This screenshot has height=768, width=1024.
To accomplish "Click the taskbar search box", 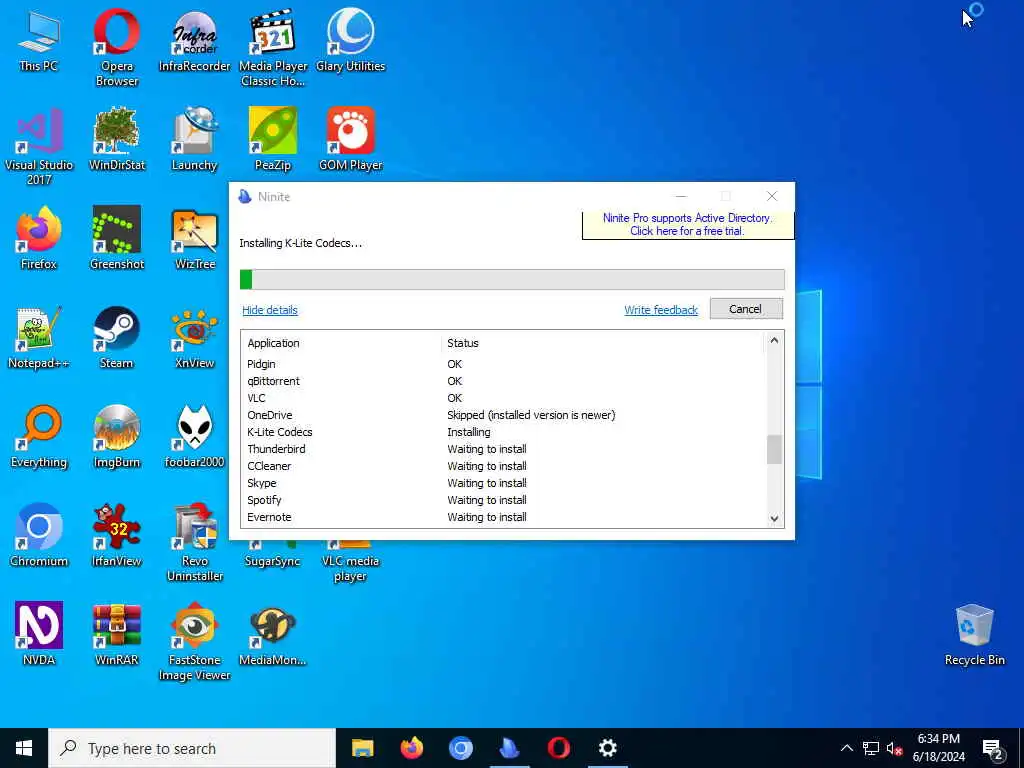I will pos(192,748).
